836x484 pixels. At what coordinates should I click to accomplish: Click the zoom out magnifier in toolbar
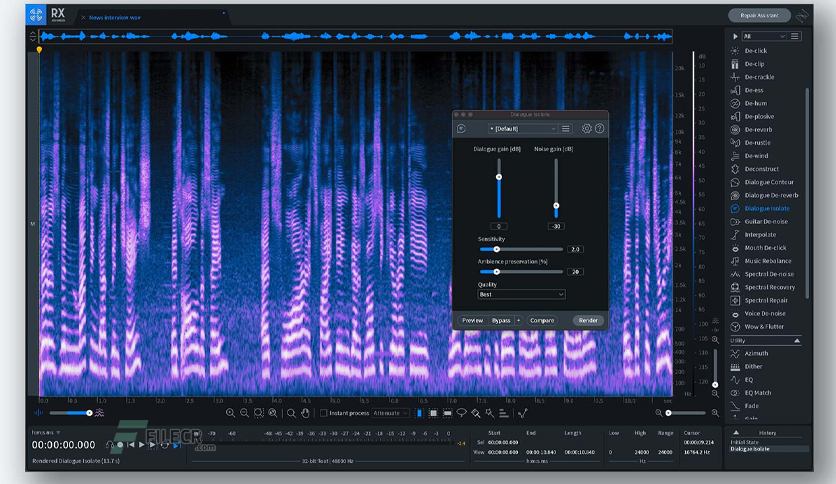(244, 413)
